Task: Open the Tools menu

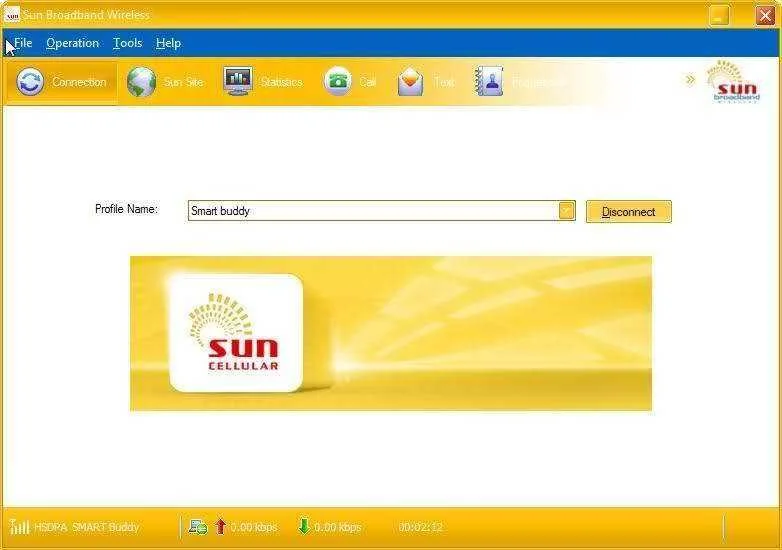Action: point(128,43)
